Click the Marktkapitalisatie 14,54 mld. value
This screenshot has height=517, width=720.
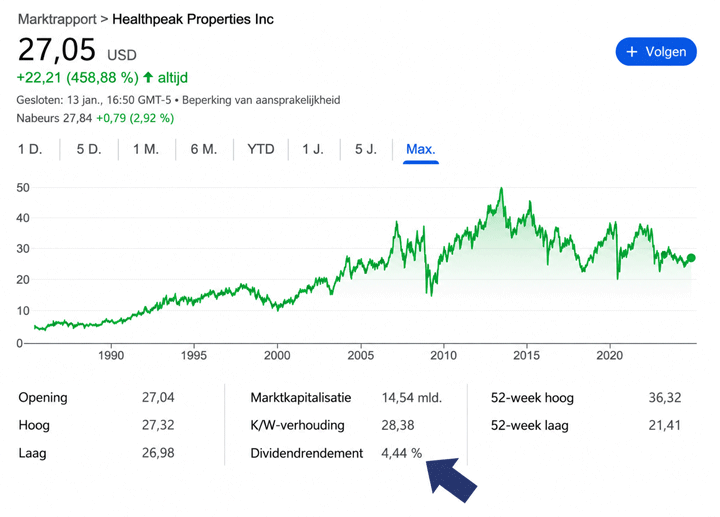click(x=411, y=398)
